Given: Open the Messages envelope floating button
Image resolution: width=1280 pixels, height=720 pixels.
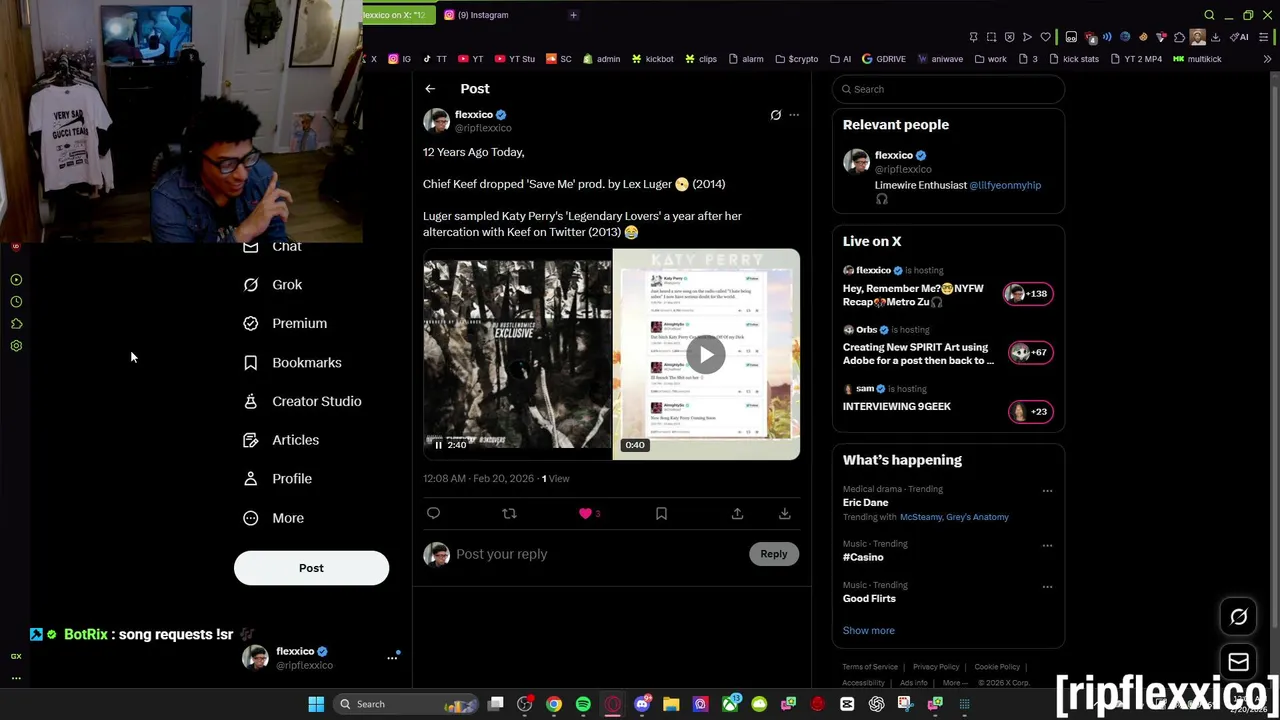Looking at the screenshot, I should coord(1238,662).
